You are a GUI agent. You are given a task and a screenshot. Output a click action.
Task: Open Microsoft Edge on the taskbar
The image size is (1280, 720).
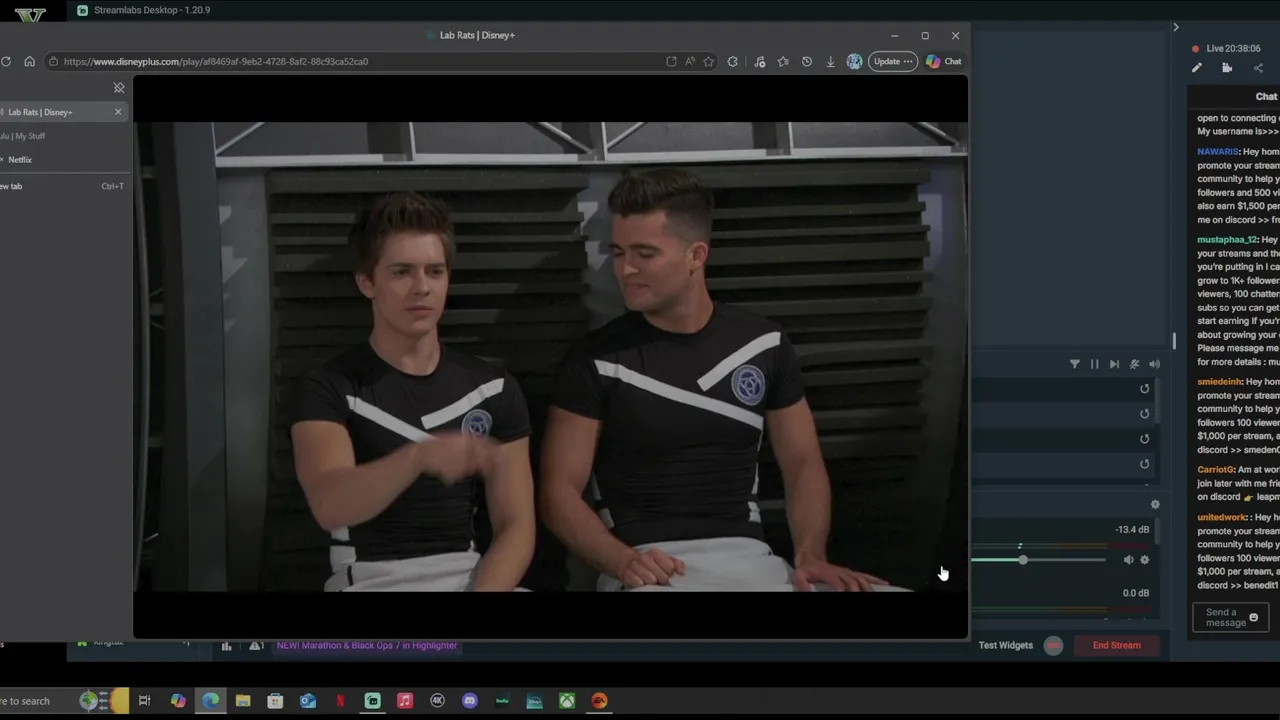(210, 701)
